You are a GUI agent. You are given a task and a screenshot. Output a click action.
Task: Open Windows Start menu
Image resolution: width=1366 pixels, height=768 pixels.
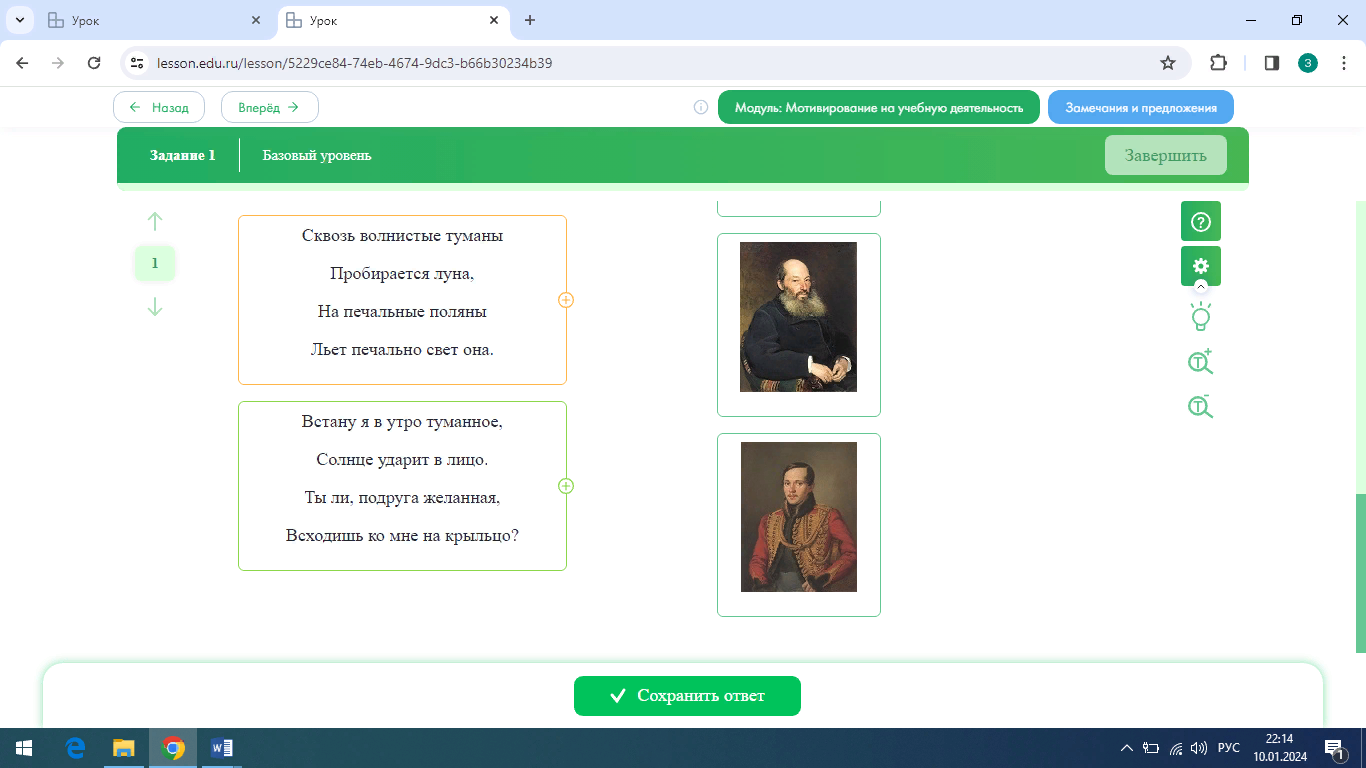click(23, 748)
